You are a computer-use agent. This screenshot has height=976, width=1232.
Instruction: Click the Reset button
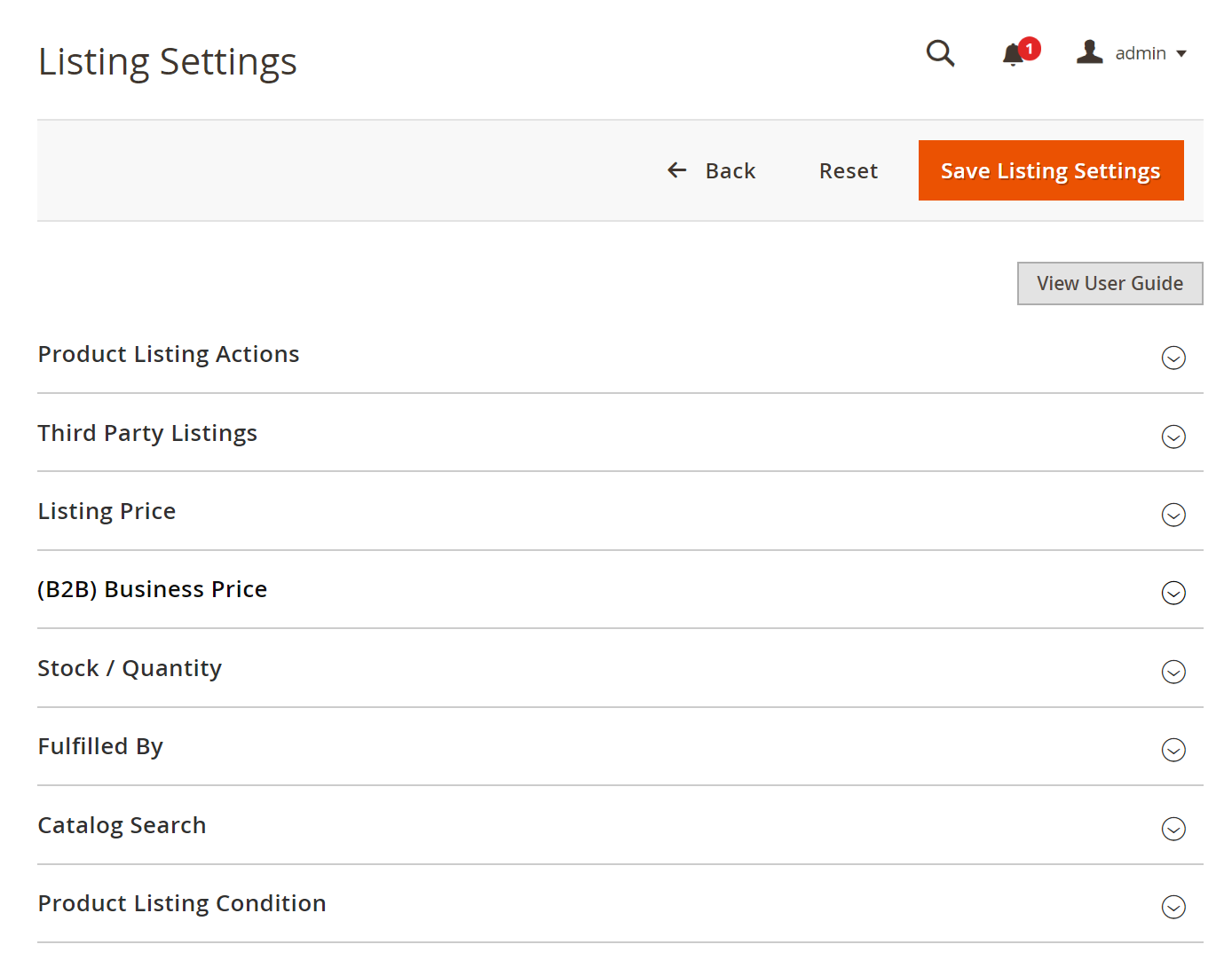point(848,170)
